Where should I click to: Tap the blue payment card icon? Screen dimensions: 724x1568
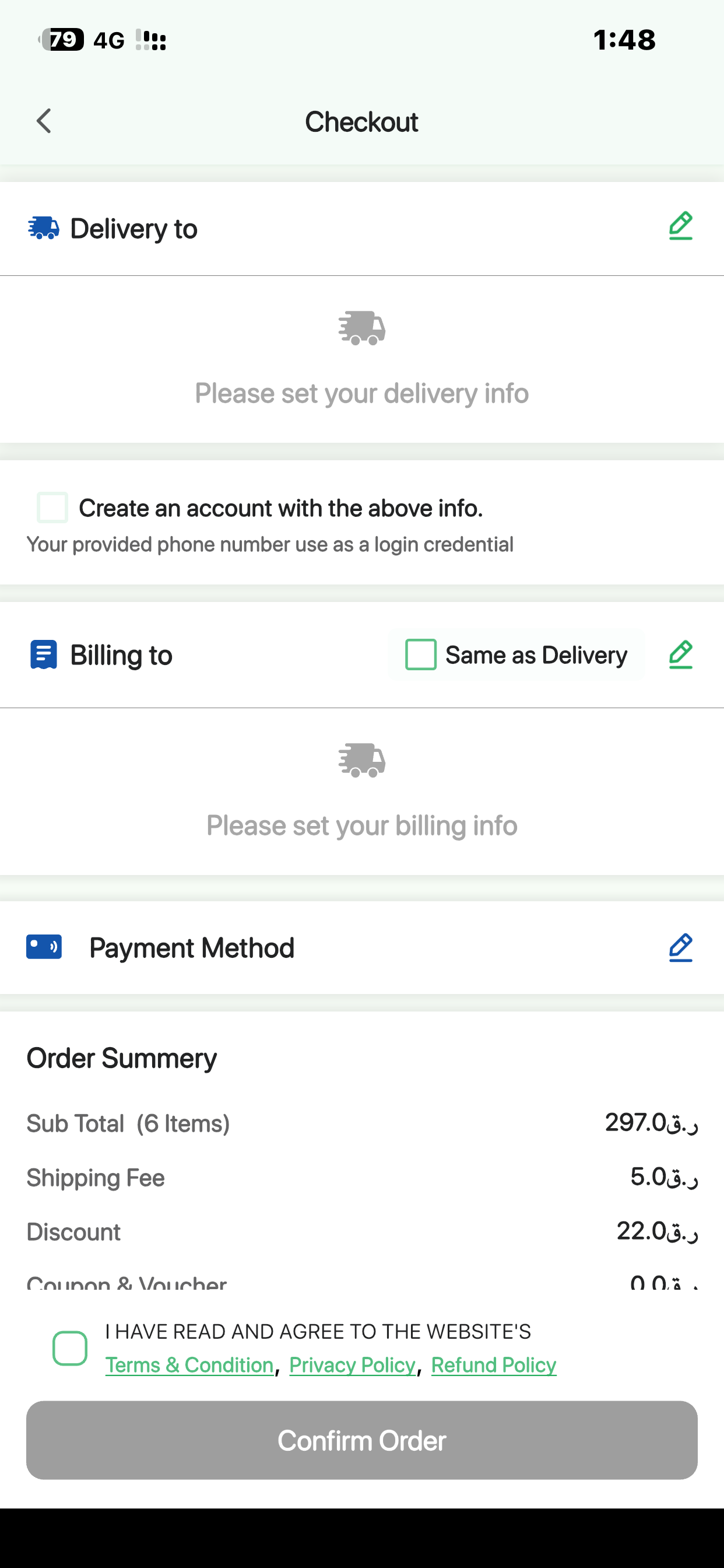(44, 947)
